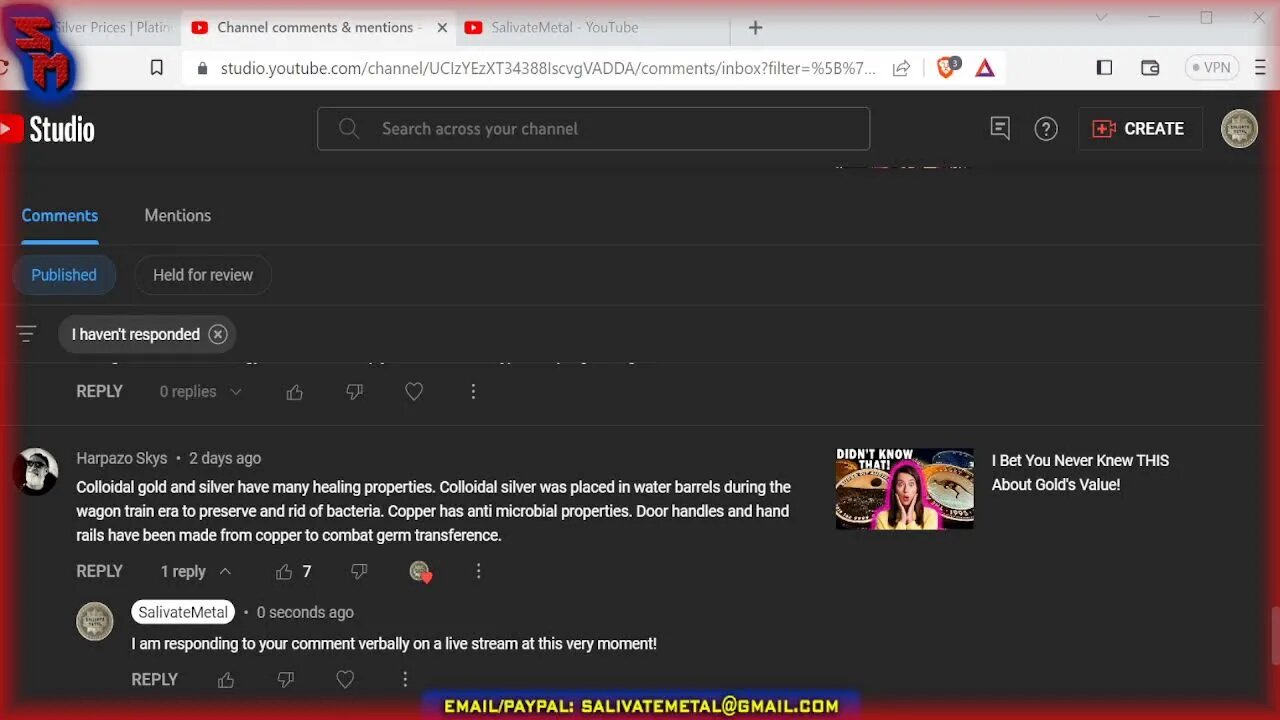Open video titled 'I Bet You Never Knew THIS'

pyautogui.click(x=1080, y=472)
